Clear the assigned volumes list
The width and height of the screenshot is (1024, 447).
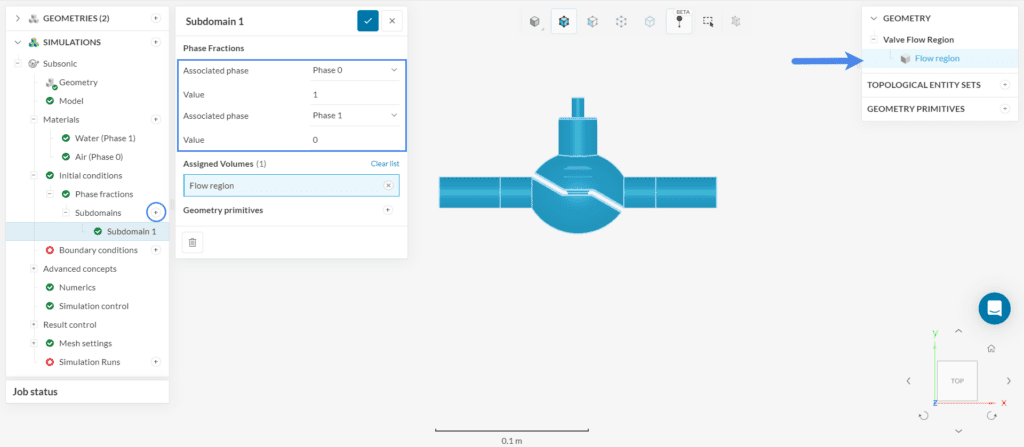(x=385, y=163)
